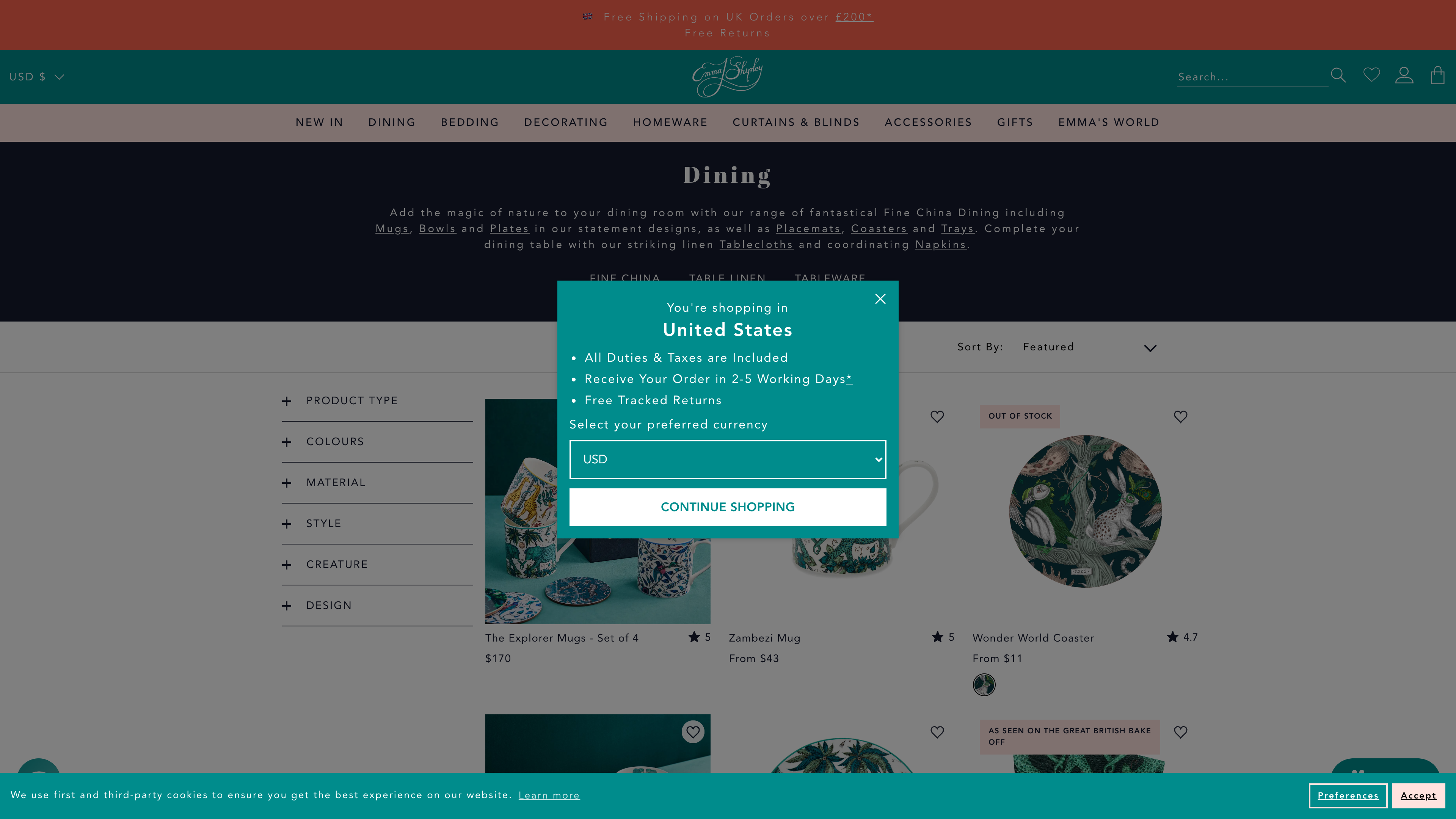
Task: Favorite the Wonder World Coaster heart
Action: [1180, 417]
